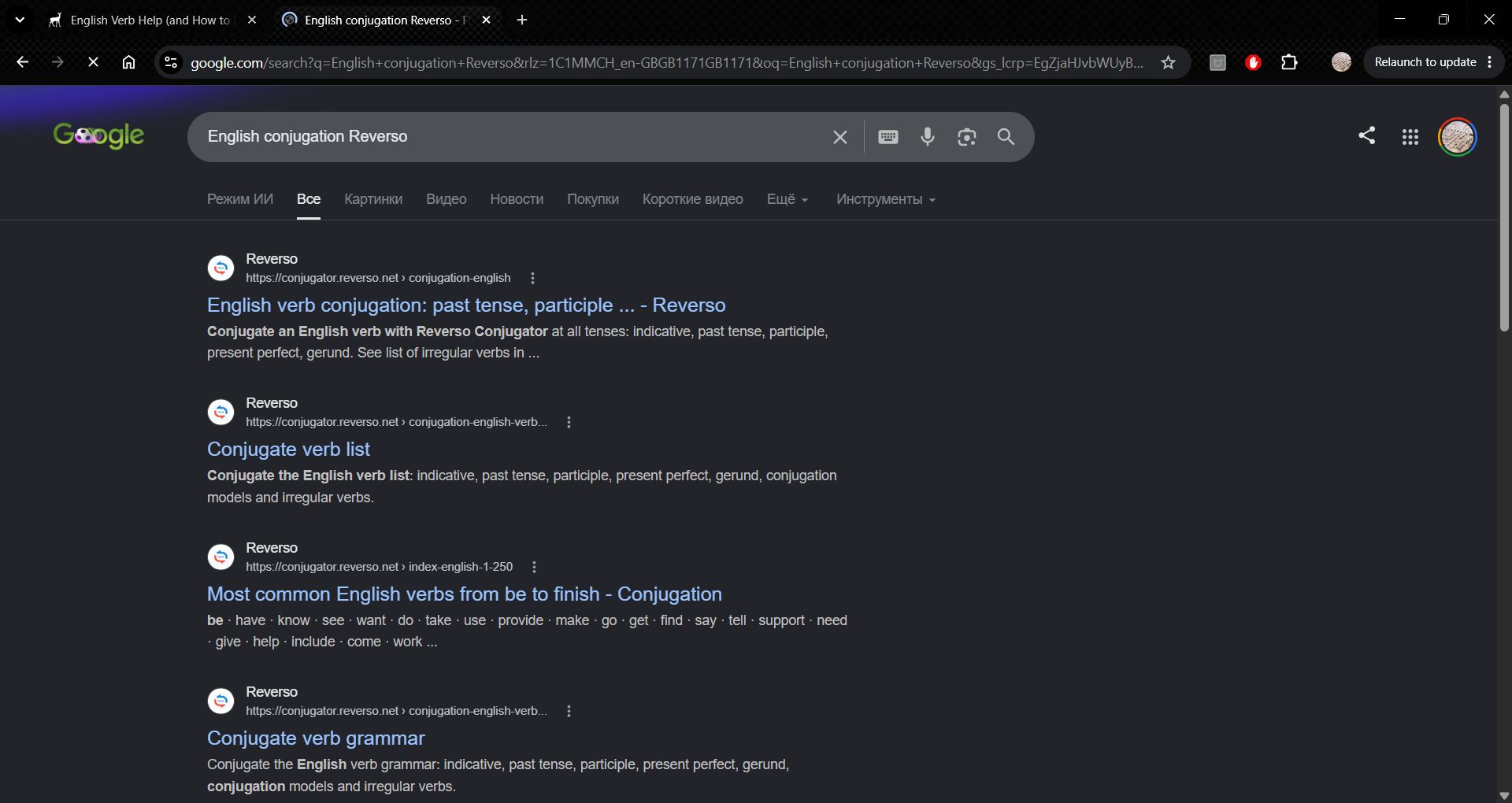This screenshot has width=1512, height=803.
Task: Minimize the Chrome window
Action: 1399,20
